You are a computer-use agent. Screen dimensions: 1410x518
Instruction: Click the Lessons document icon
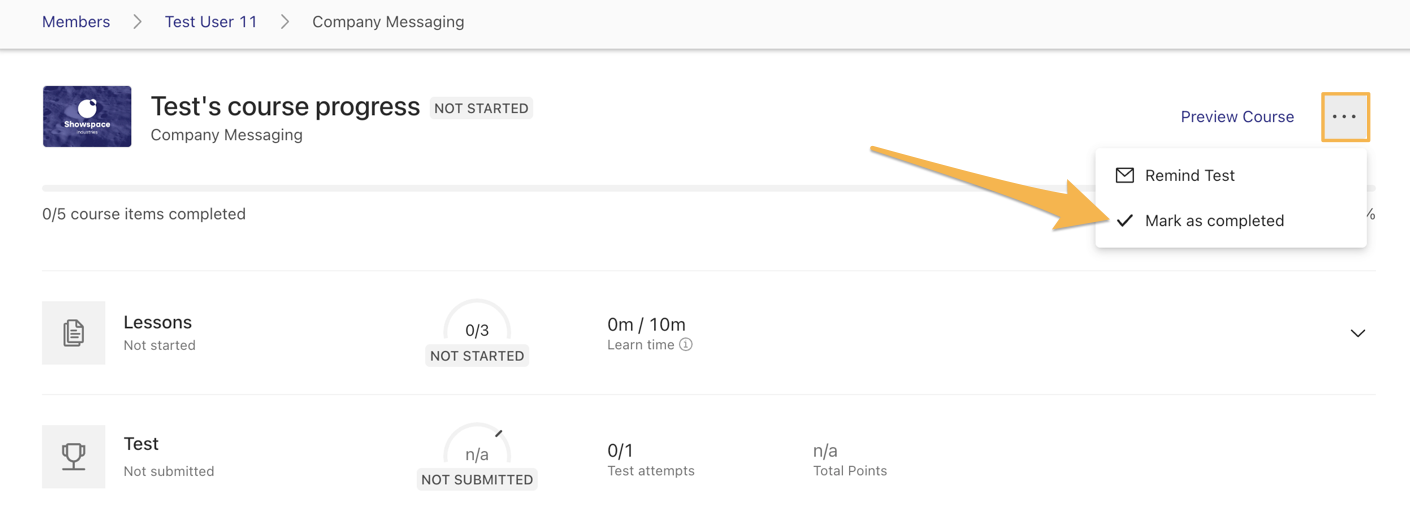74,333
